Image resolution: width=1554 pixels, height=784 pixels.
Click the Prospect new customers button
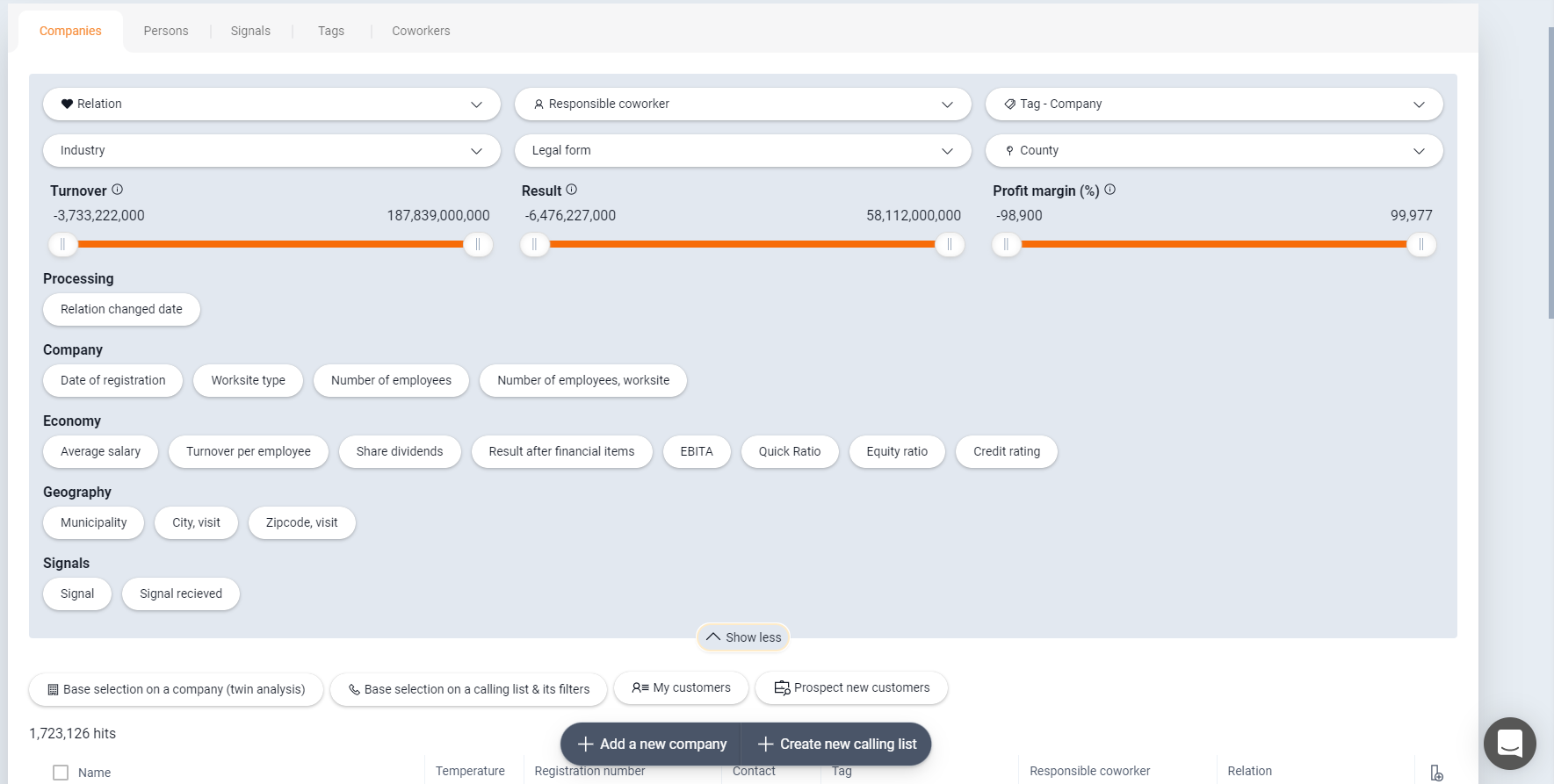851,688
